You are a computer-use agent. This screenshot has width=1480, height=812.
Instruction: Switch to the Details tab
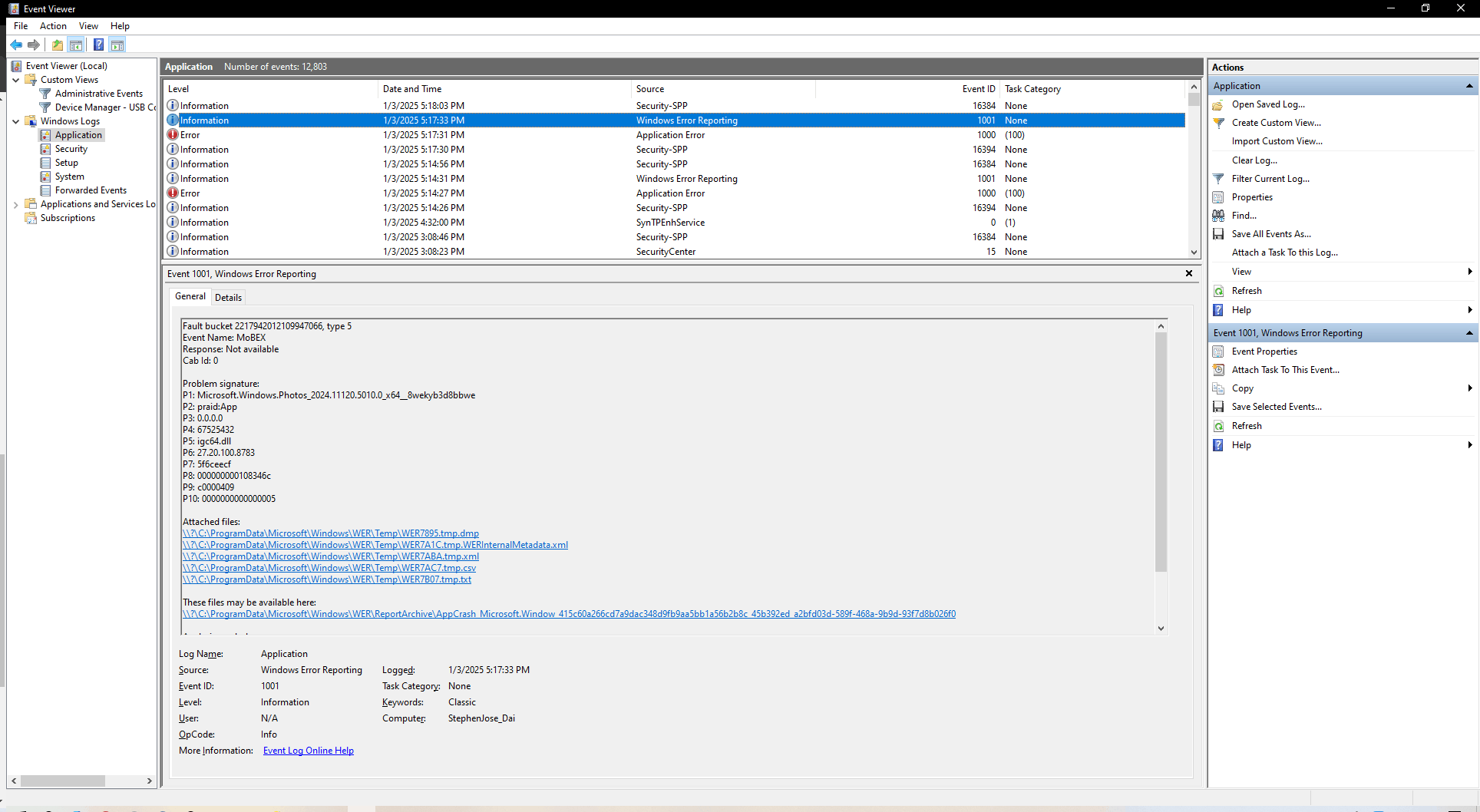[x=228, y=298]
